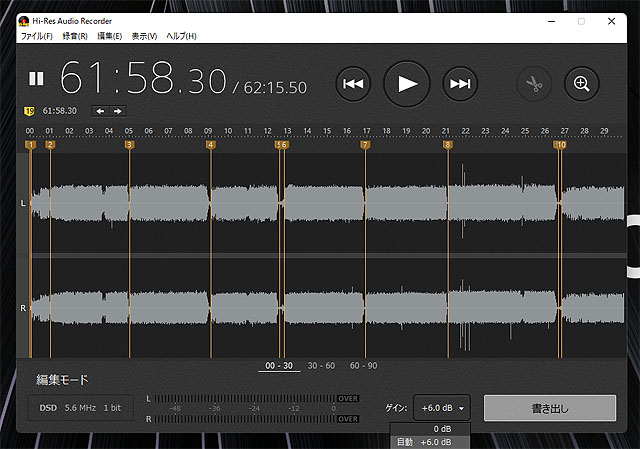
Task: Open the ファイル(F) menu
Action: [38, 36]
